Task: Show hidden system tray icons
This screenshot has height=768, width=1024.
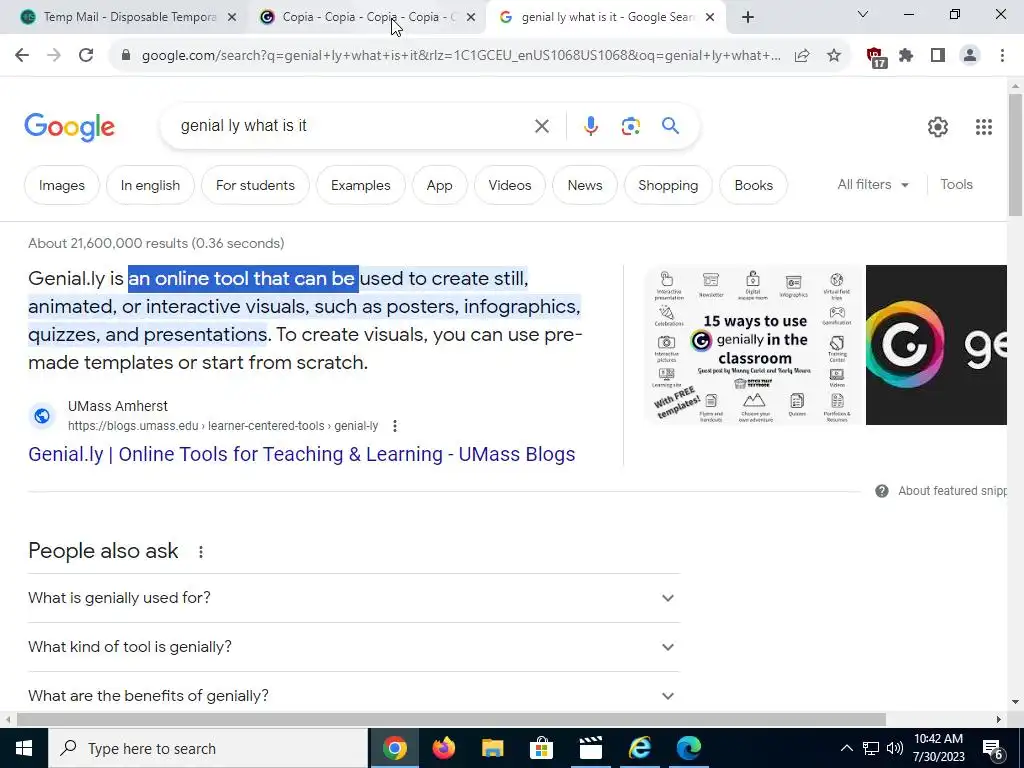Action: coord(846,748)
